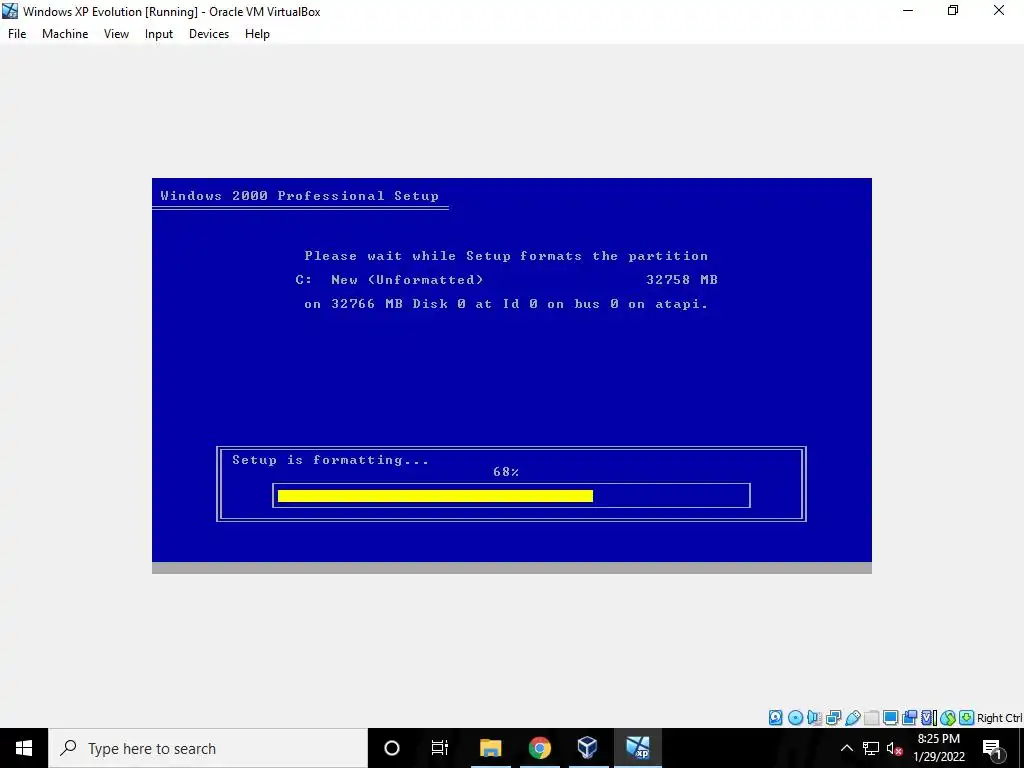Image resolution: width=1024 pixels, height=768 pixels.
Task: Open the Devices menu
Action: 209,34
